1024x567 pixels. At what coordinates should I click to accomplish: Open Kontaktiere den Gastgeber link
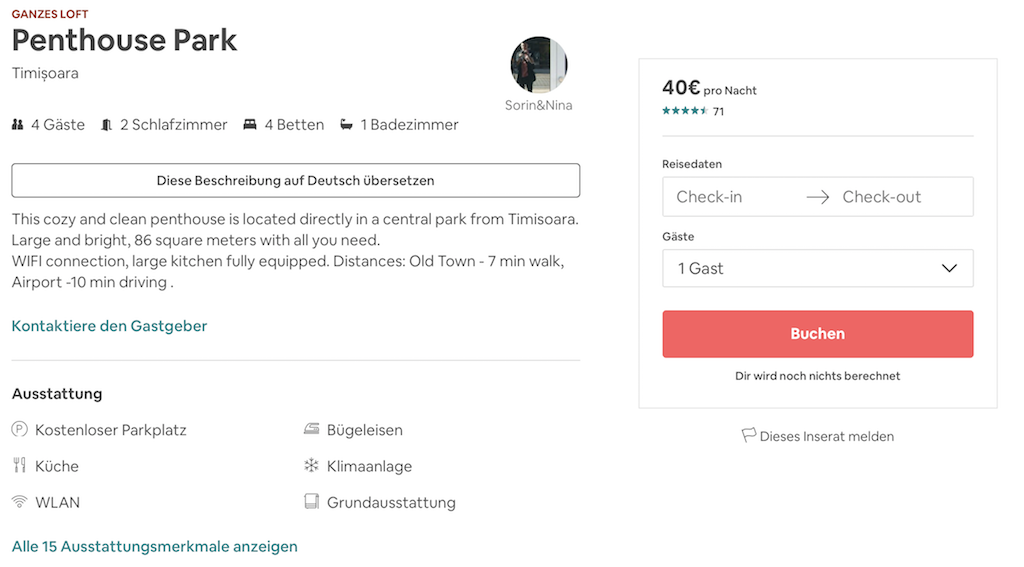(110, 326)
